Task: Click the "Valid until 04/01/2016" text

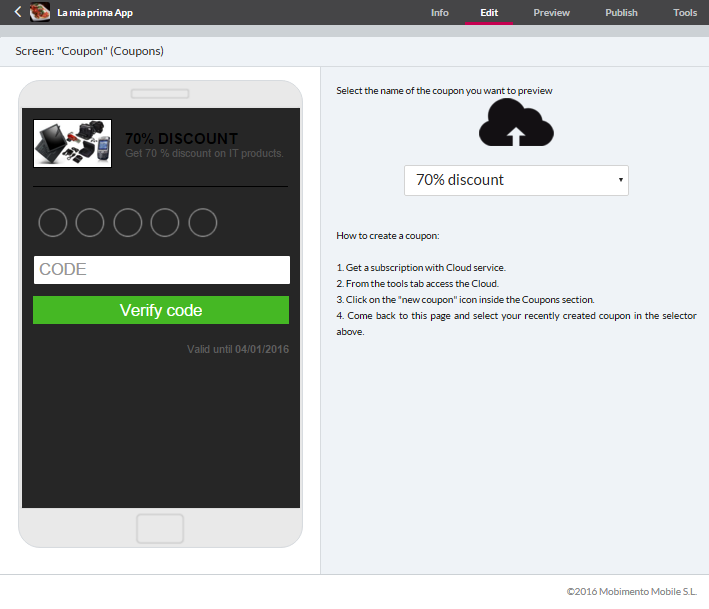Action: pyautogui.click(x=238, y=349)
